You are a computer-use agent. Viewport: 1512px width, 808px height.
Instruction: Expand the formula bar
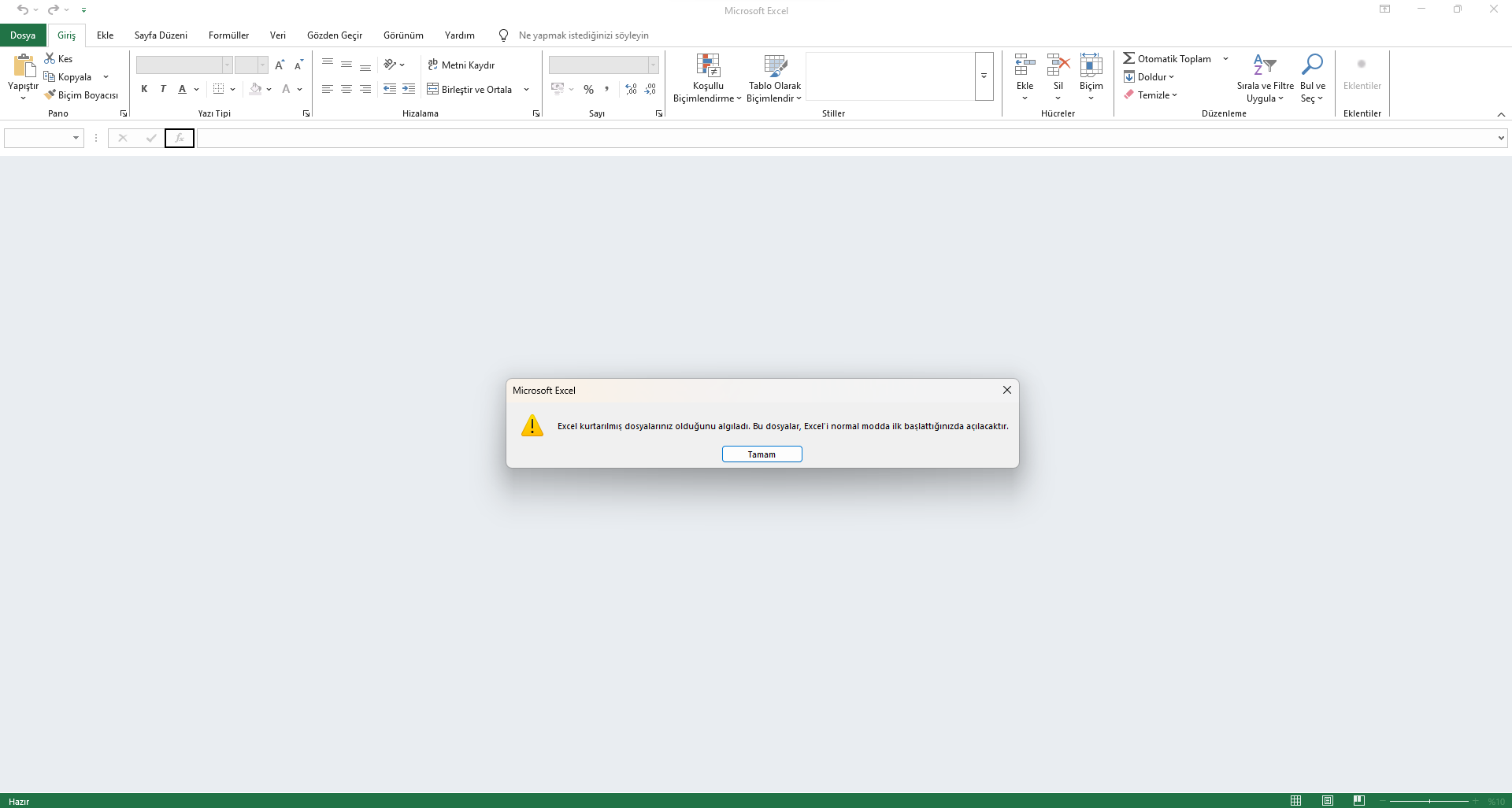pos(1501,138)
